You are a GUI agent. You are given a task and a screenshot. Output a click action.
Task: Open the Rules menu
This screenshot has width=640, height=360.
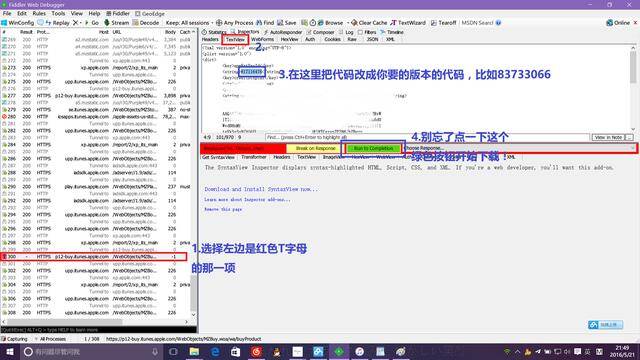[x=39, y=13]
